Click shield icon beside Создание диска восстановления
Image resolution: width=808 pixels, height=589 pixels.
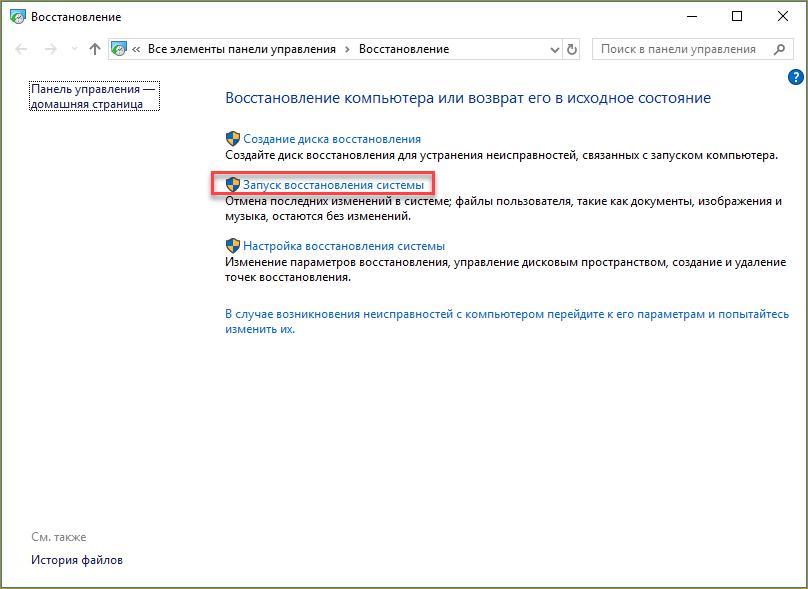tap(233, 139)
